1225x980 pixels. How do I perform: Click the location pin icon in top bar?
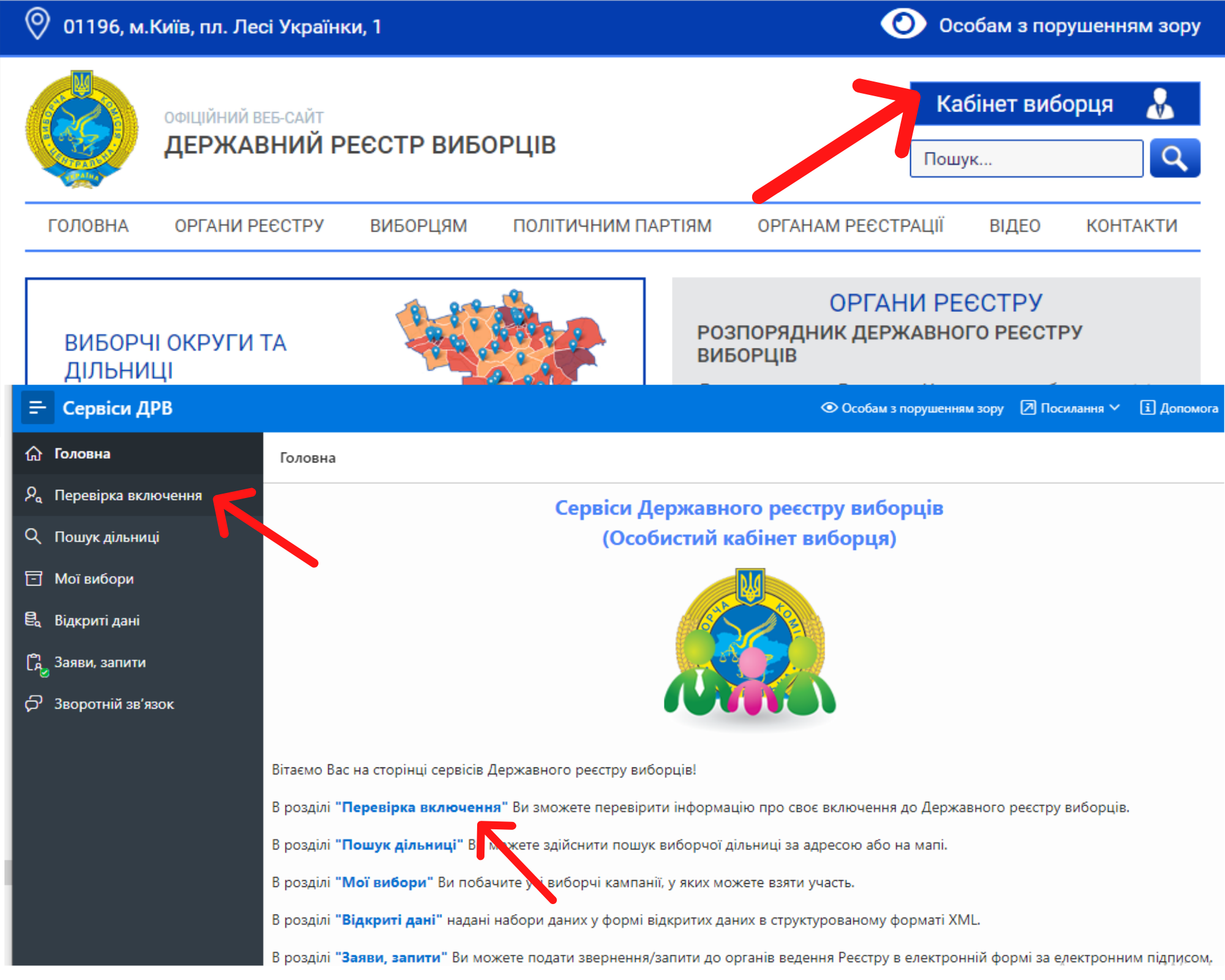(37, 24)
